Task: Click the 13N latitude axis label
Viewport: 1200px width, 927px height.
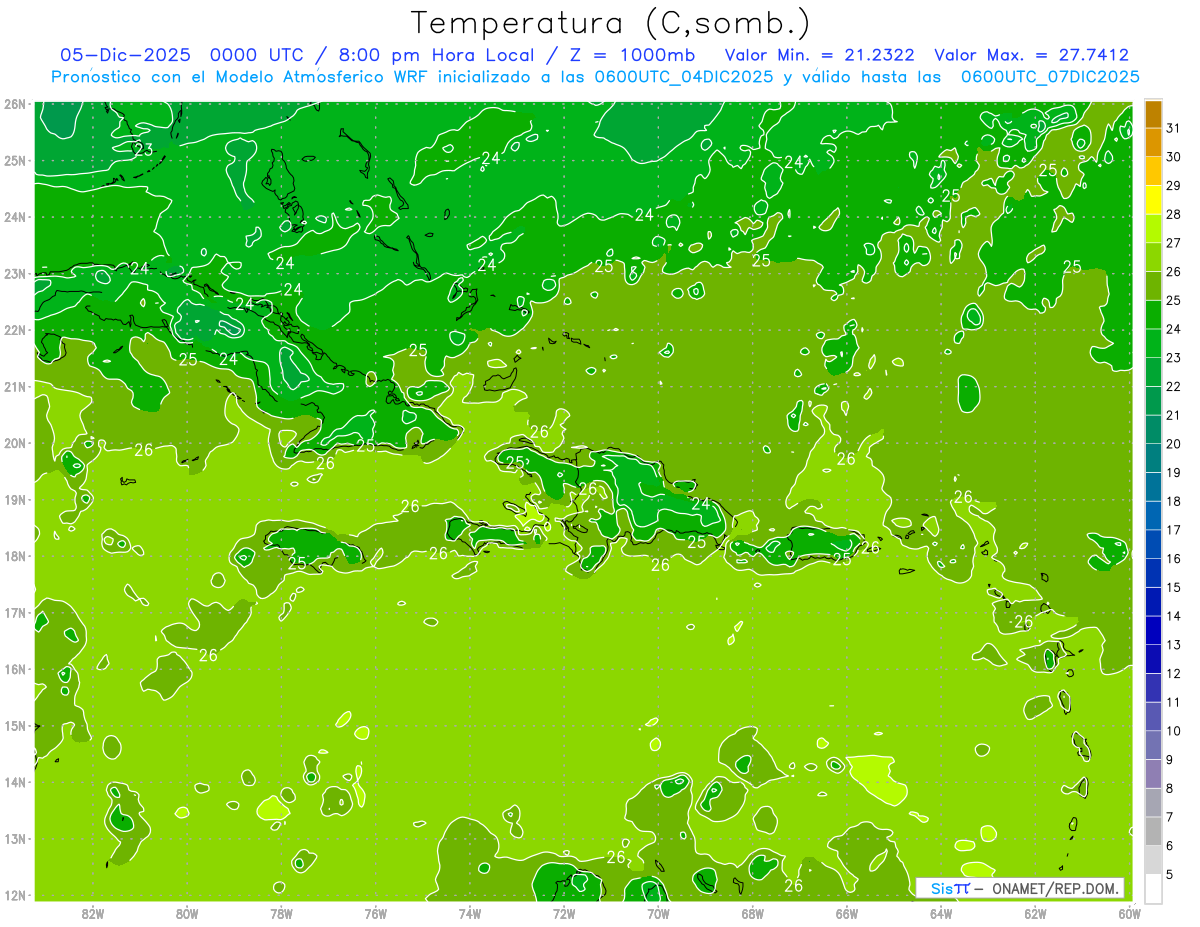Action: click(15, 839)
